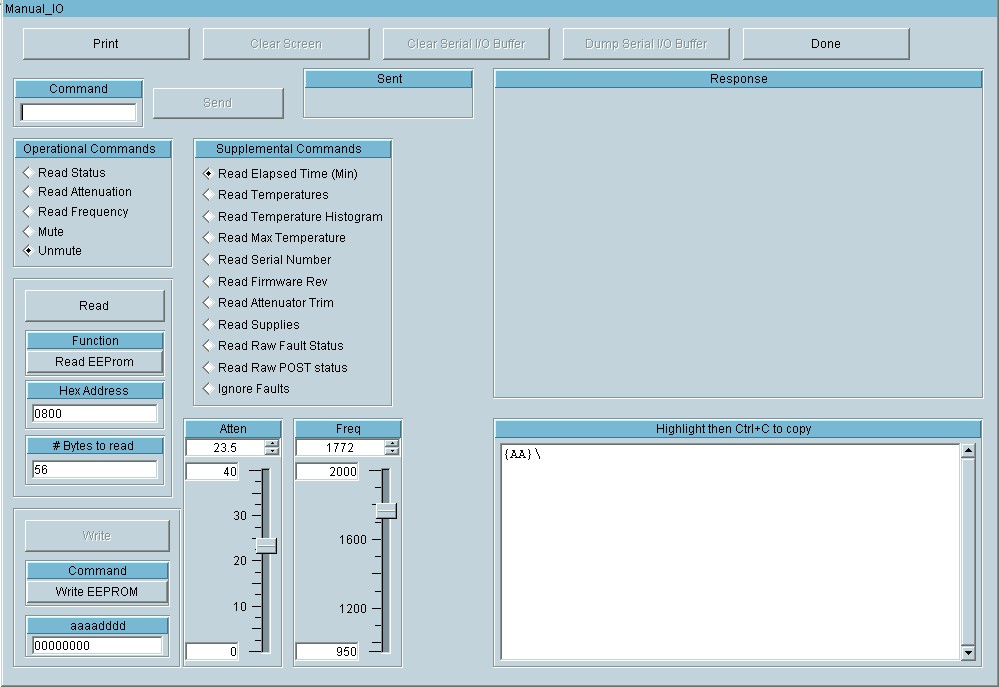Viewport: 999px width, 687px height.
Task: Select the Ignore Faults option
Action: [x=208, y=389]
